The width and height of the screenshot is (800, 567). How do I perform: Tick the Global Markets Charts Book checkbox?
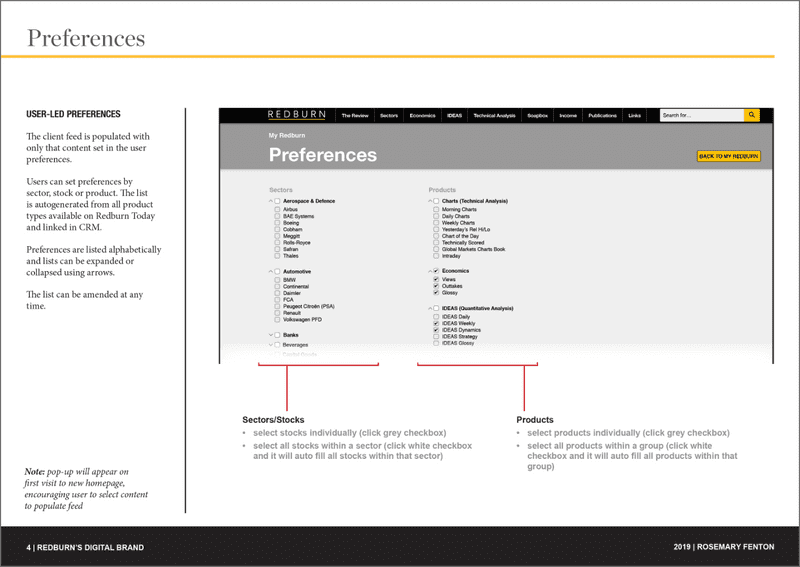point(436,249)
